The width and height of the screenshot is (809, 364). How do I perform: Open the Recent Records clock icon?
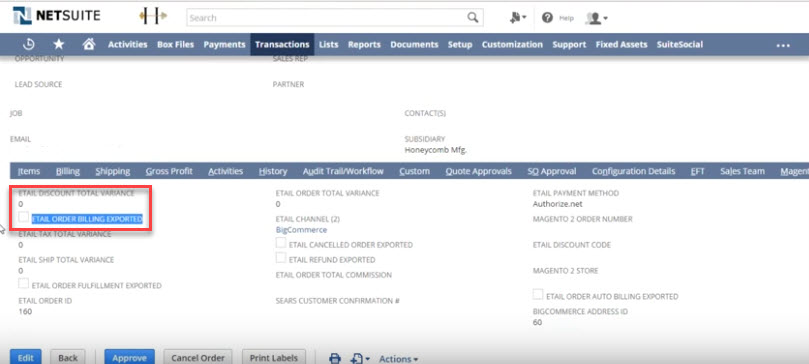(x=29, y=44)
